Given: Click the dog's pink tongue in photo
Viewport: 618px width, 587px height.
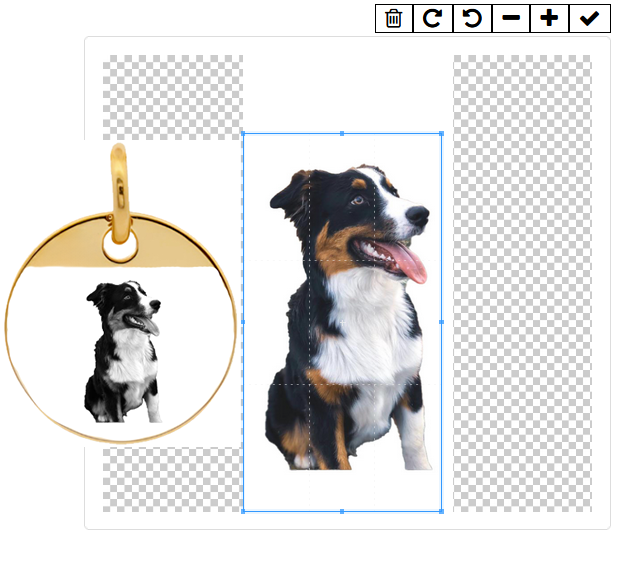Looking at the screenshot, I should tap(406, 262).
